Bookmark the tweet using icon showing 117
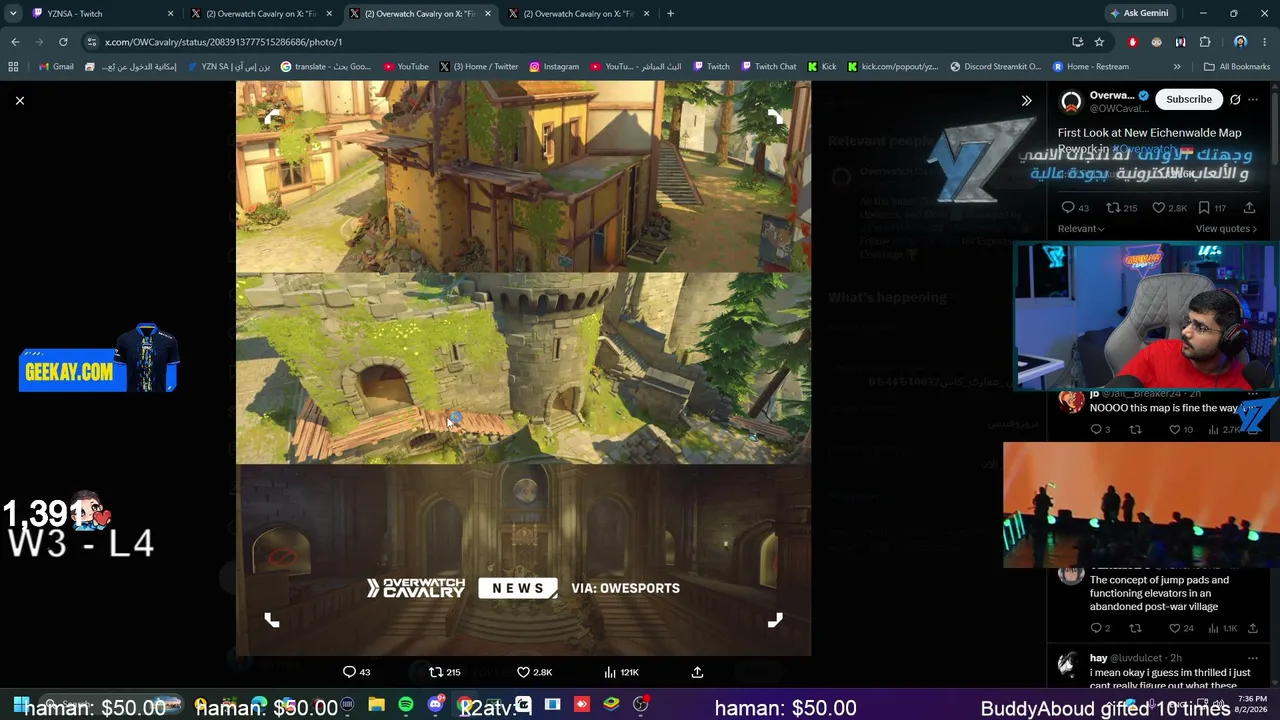 [x=1212, y=208]
